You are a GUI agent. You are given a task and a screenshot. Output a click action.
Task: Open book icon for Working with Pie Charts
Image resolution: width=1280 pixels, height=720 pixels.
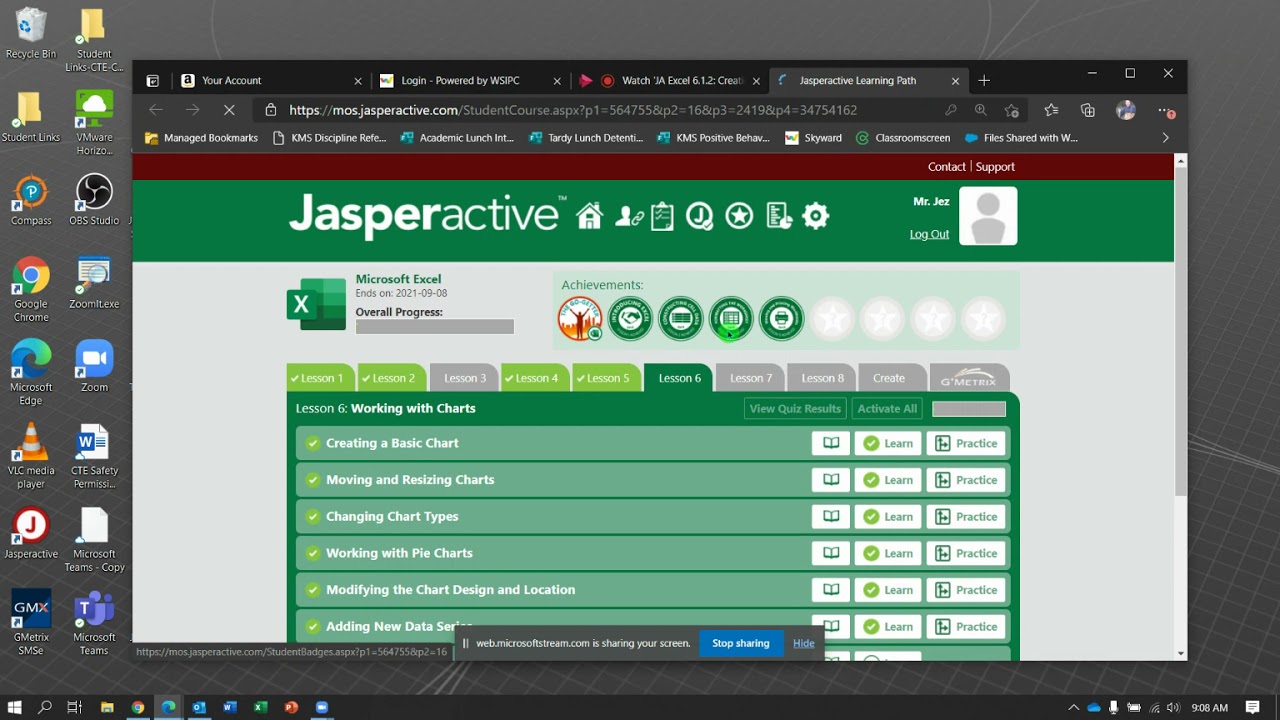coord(831,553)
